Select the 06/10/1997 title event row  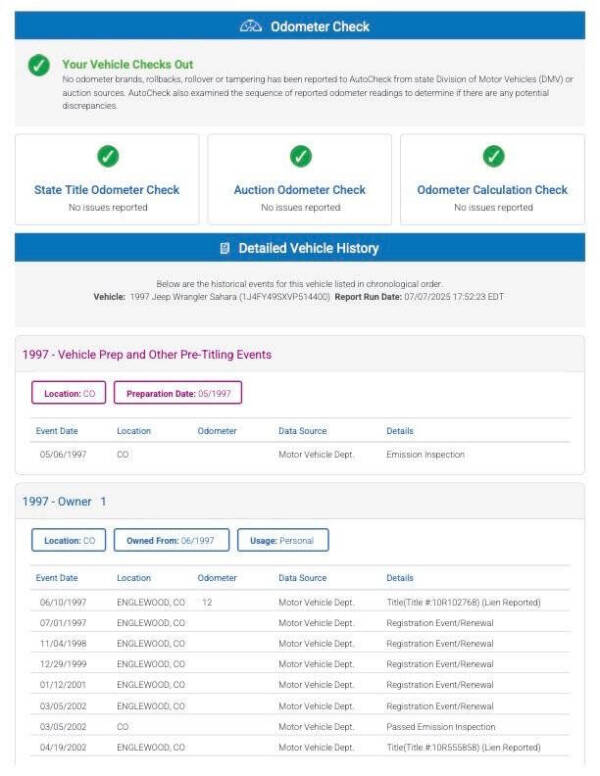coord(300,603)
